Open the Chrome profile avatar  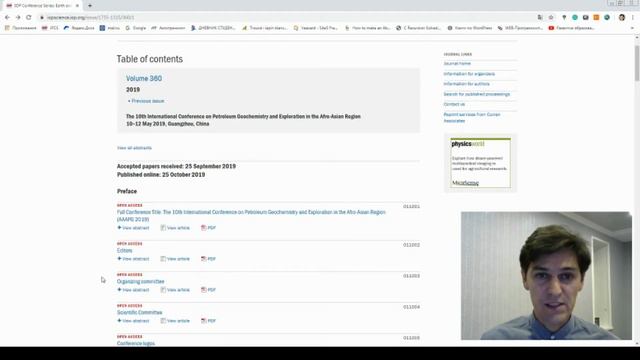(622, 18)
